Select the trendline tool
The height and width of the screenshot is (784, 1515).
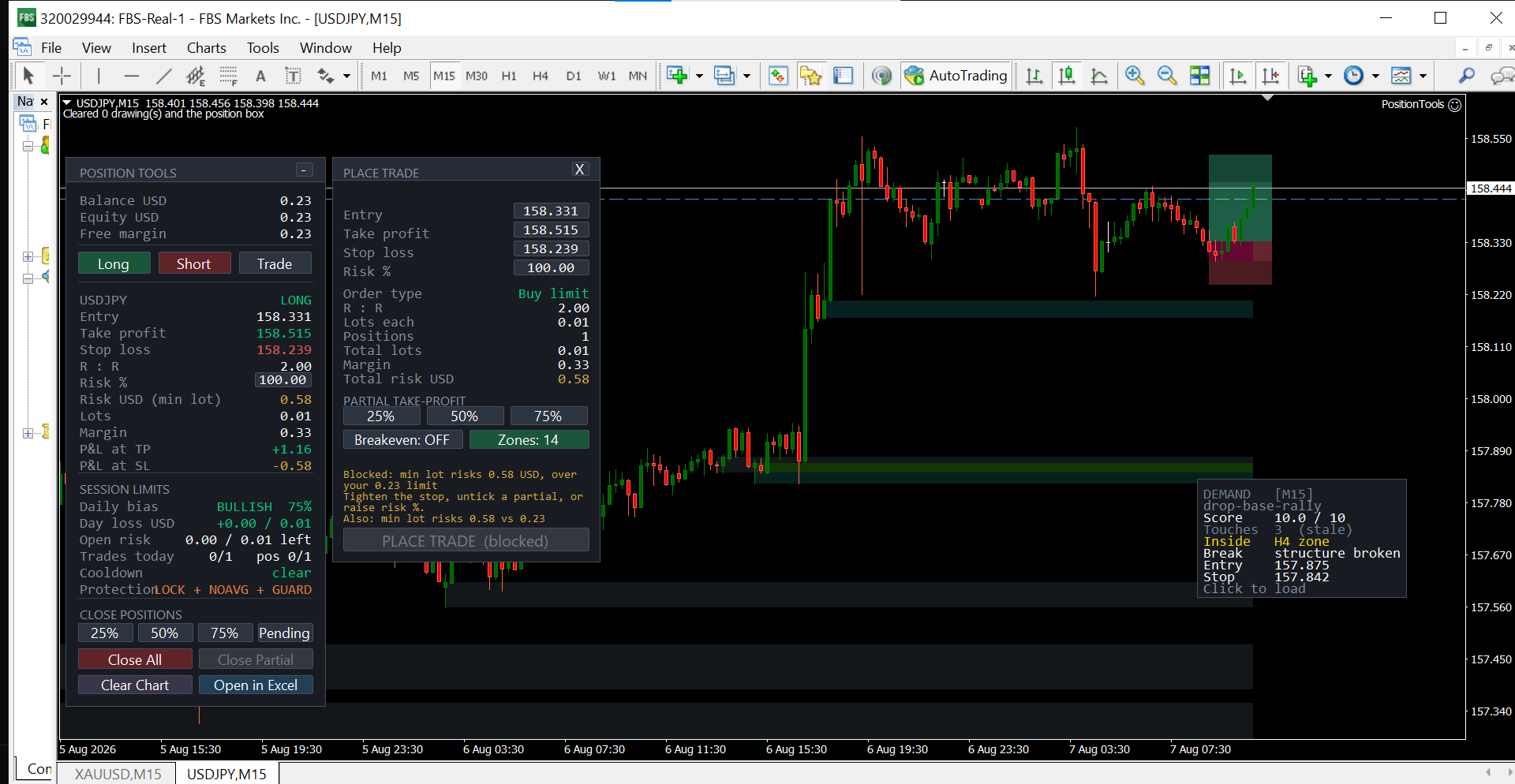click(163, 76)
